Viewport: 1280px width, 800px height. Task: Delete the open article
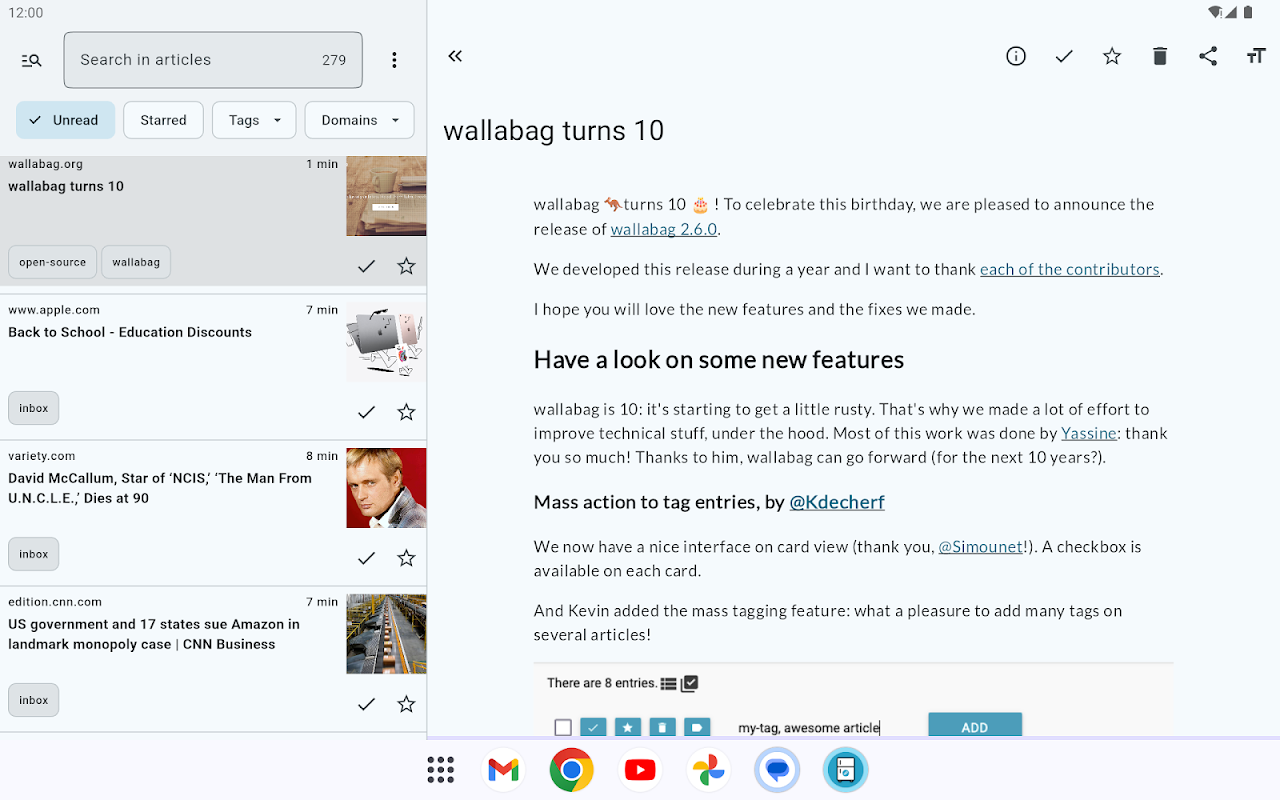click(1160, 56)
